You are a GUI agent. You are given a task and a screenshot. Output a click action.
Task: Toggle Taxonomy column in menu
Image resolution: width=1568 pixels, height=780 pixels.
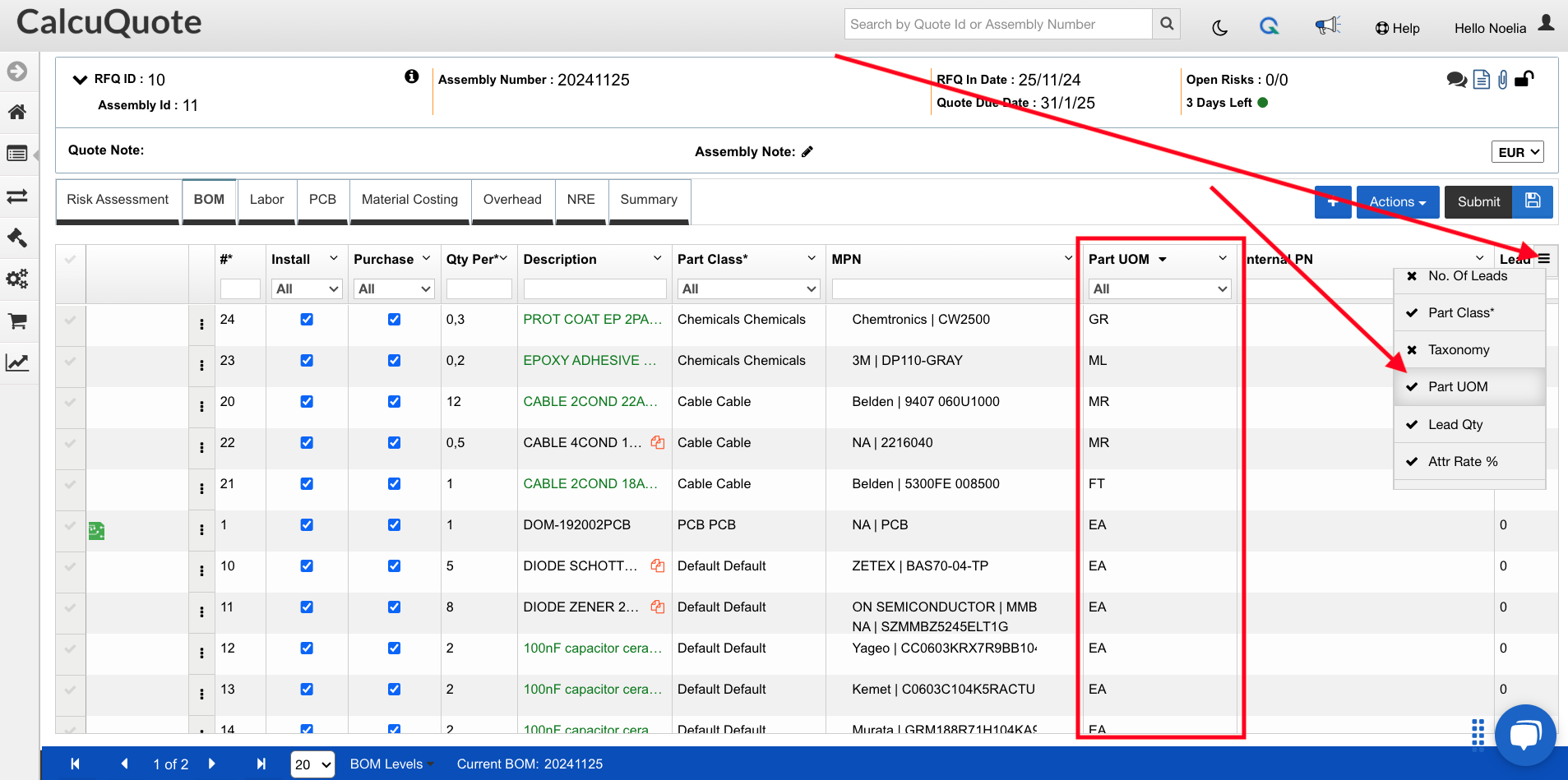1469,349
